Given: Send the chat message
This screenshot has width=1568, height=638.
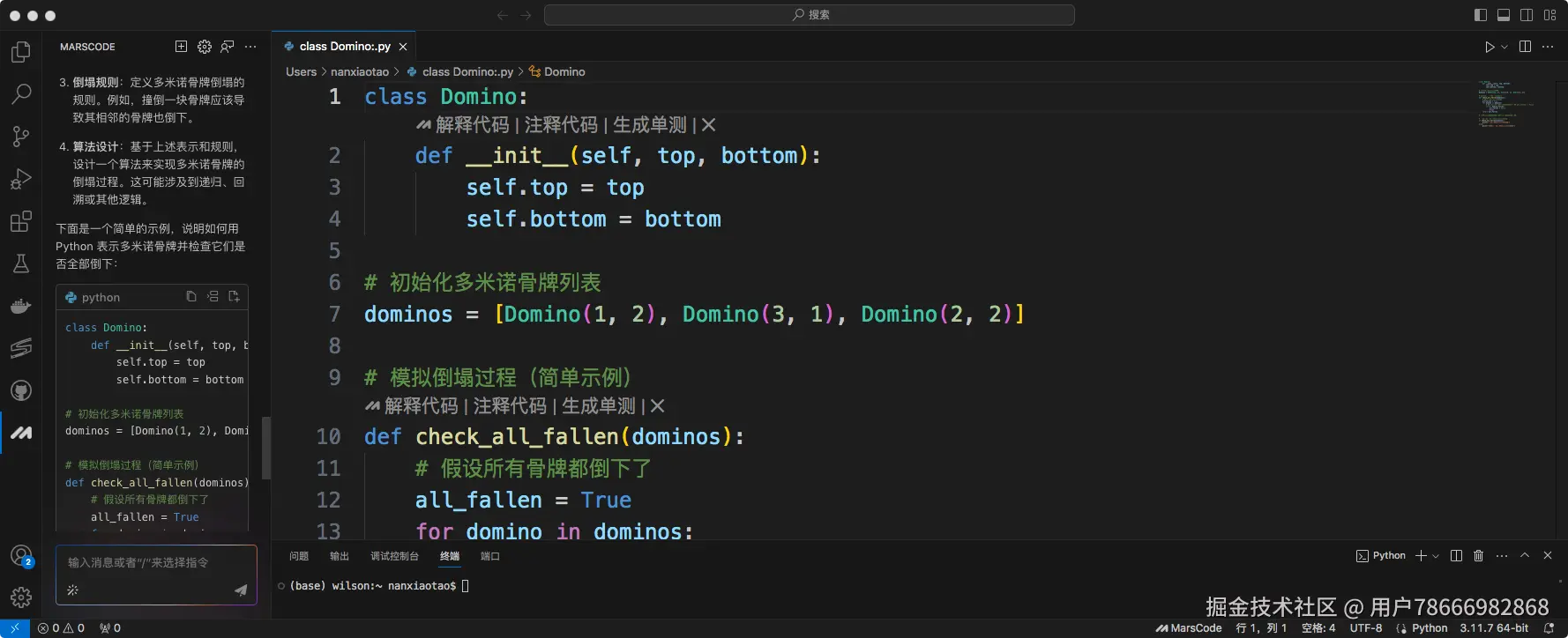Looking at the screenshot, I should pyautogui.click(x=240, y=590).
